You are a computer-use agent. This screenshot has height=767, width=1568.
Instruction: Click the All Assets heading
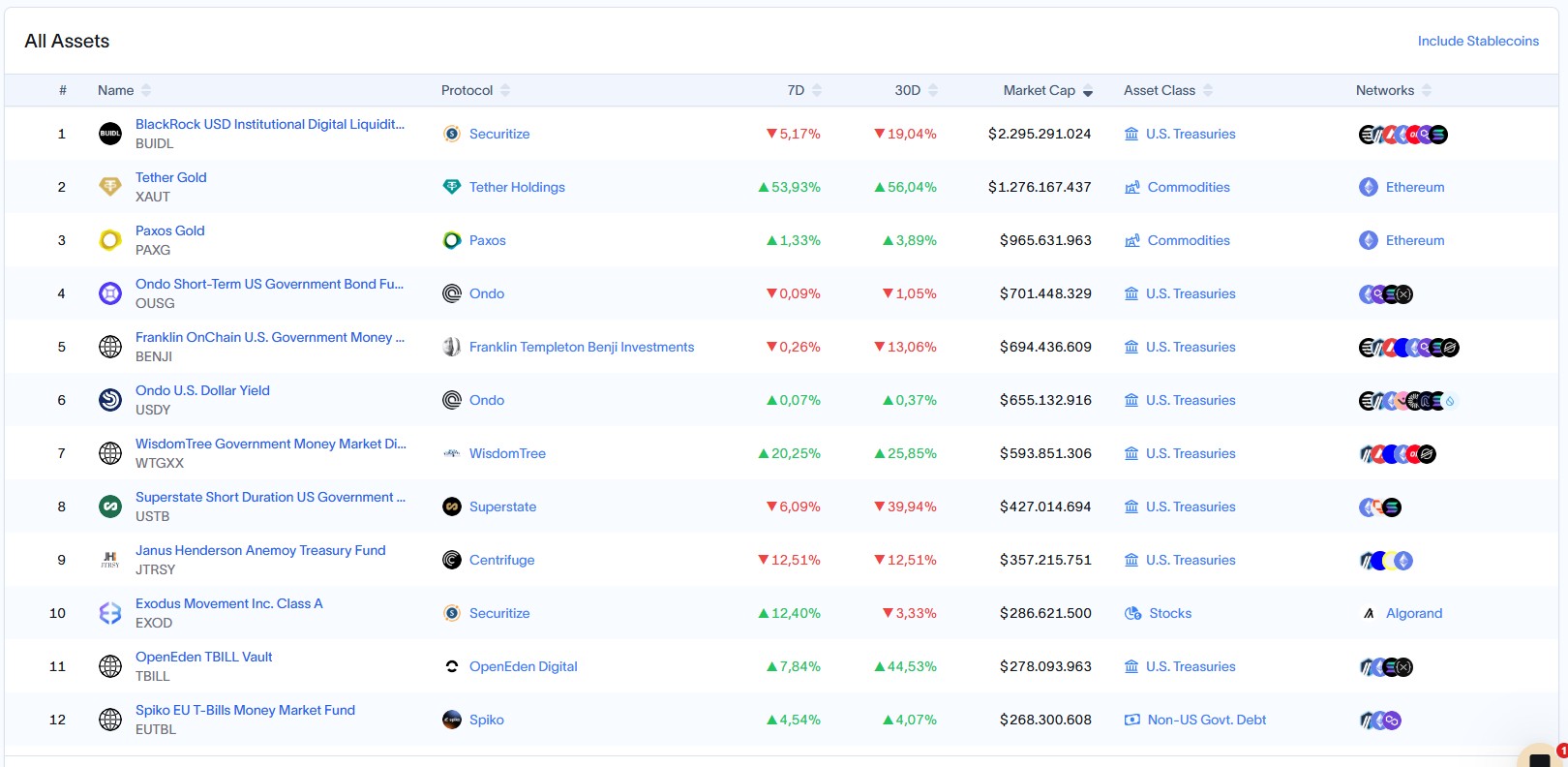(x=67, y=41)
